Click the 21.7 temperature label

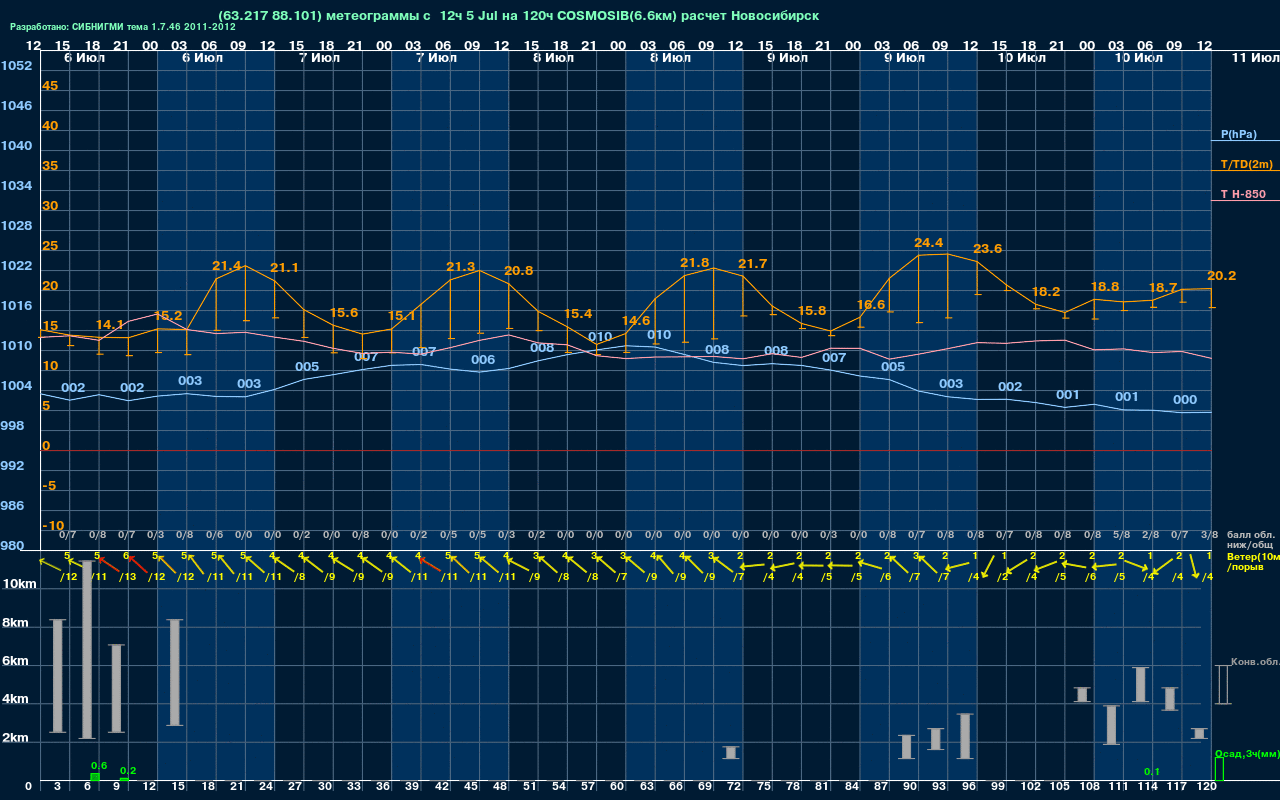(753, 264)
